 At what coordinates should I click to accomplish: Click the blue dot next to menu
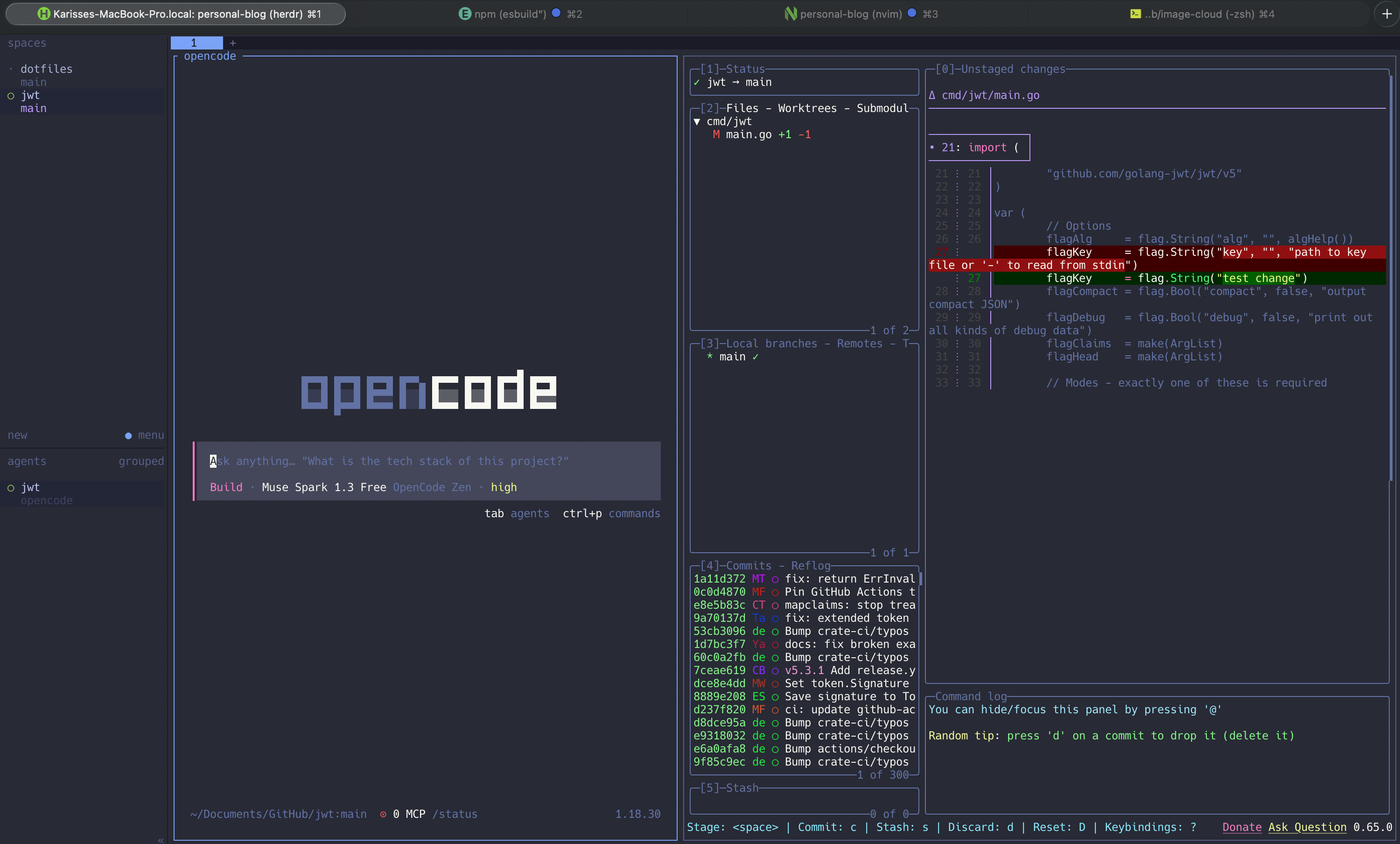(x=128, y=436)
